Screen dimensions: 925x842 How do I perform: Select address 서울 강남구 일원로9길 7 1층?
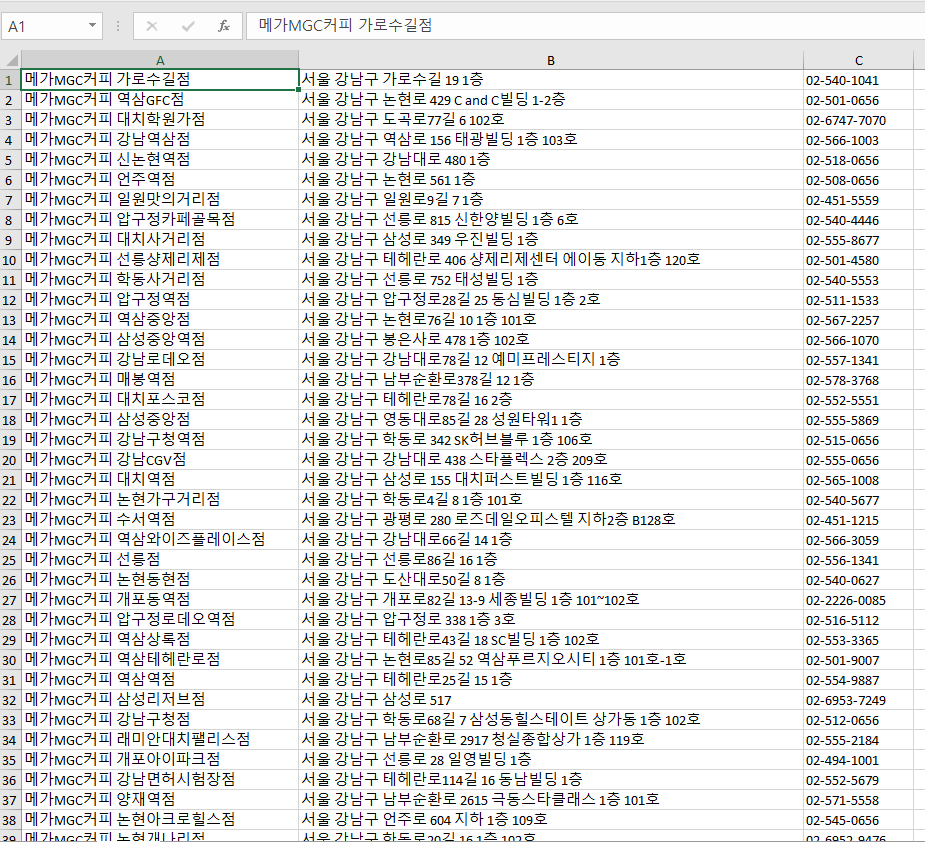click(x=551, y=200)
